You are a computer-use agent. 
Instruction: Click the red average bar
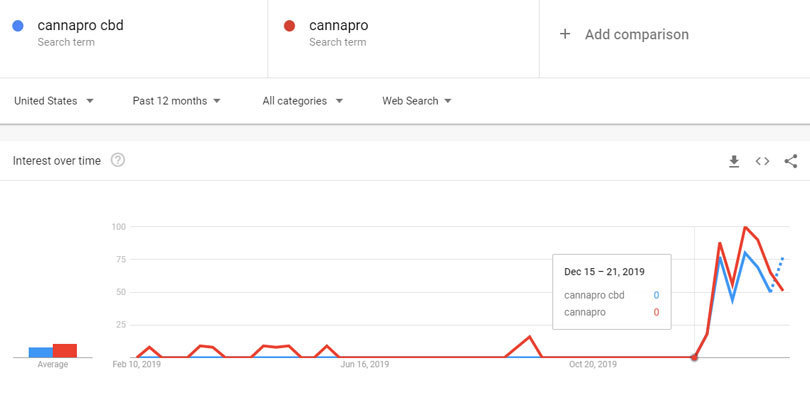coord(65,351)
